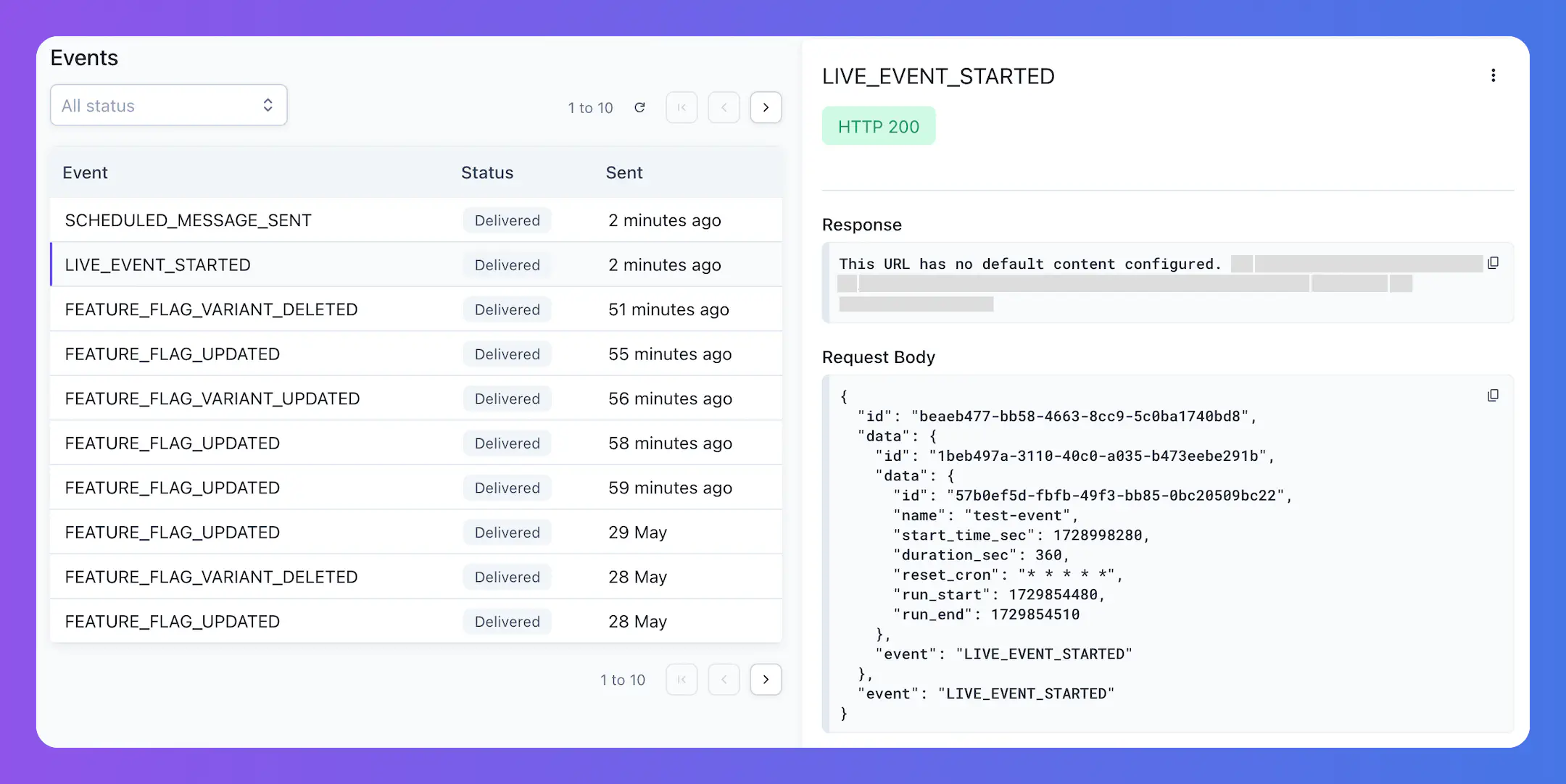Copy the Request Body JSON
The image size is (1566, 784).
point(1493,396)
